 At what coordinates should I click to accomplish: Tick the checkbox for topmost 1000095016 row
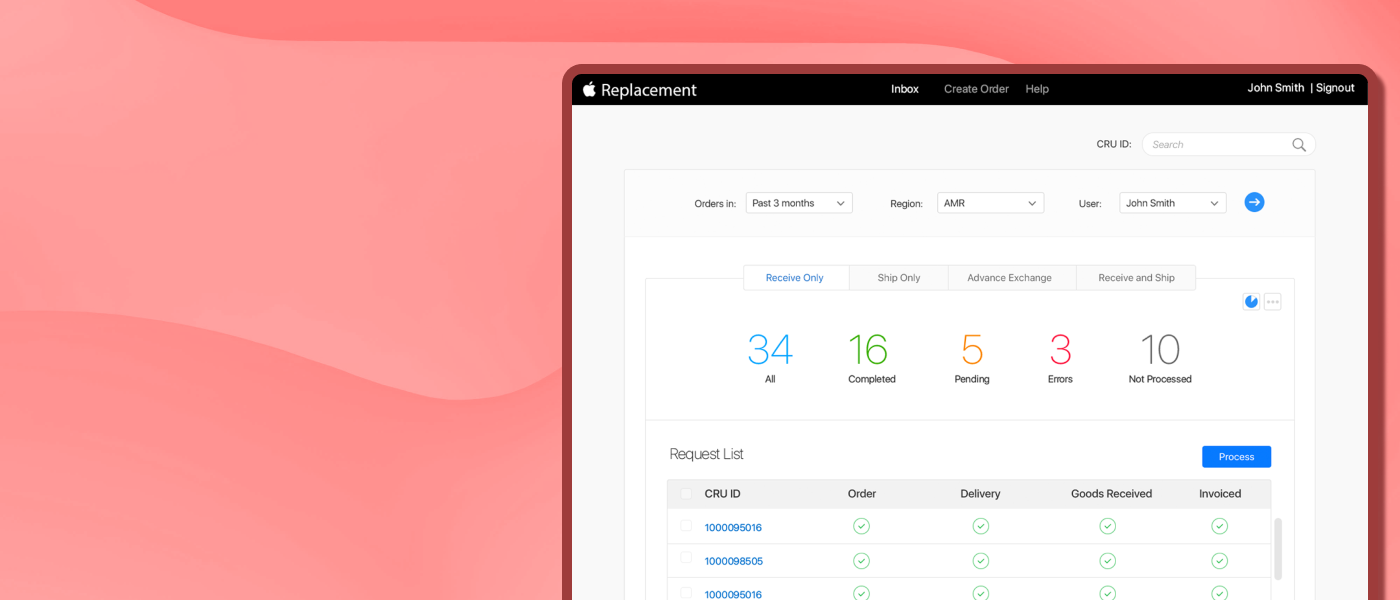pyautogui.click(x=686, y=526)
